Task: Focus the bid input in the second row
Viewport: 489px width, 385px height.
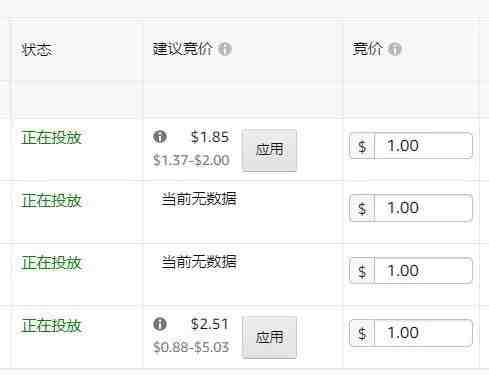Action: [423, 208]
